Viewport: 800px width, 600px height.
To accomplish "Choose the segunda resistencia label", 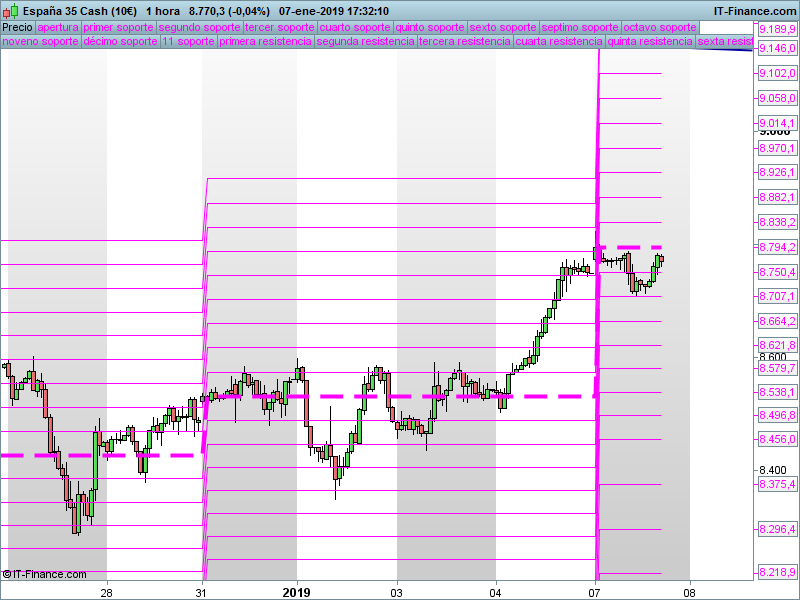I will pos(366,41).
